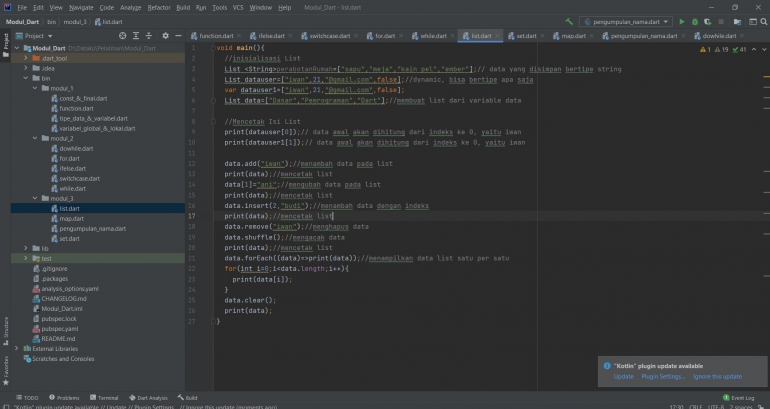This screenshot has width=770, height=409.
Task: Close the function.dart tab
Action: (x=239, y=36)
